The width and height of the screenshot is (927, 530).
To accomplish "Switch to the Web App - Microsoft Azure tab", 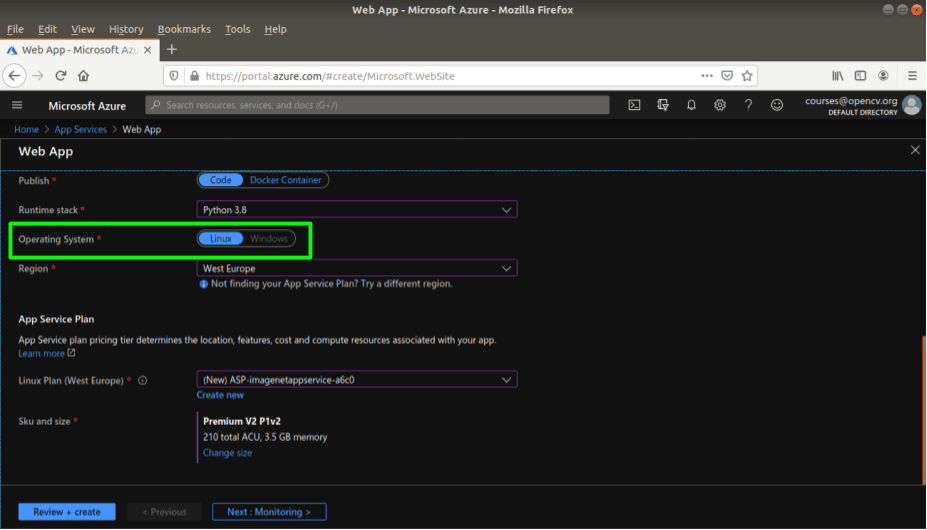I will click(79, 50).
